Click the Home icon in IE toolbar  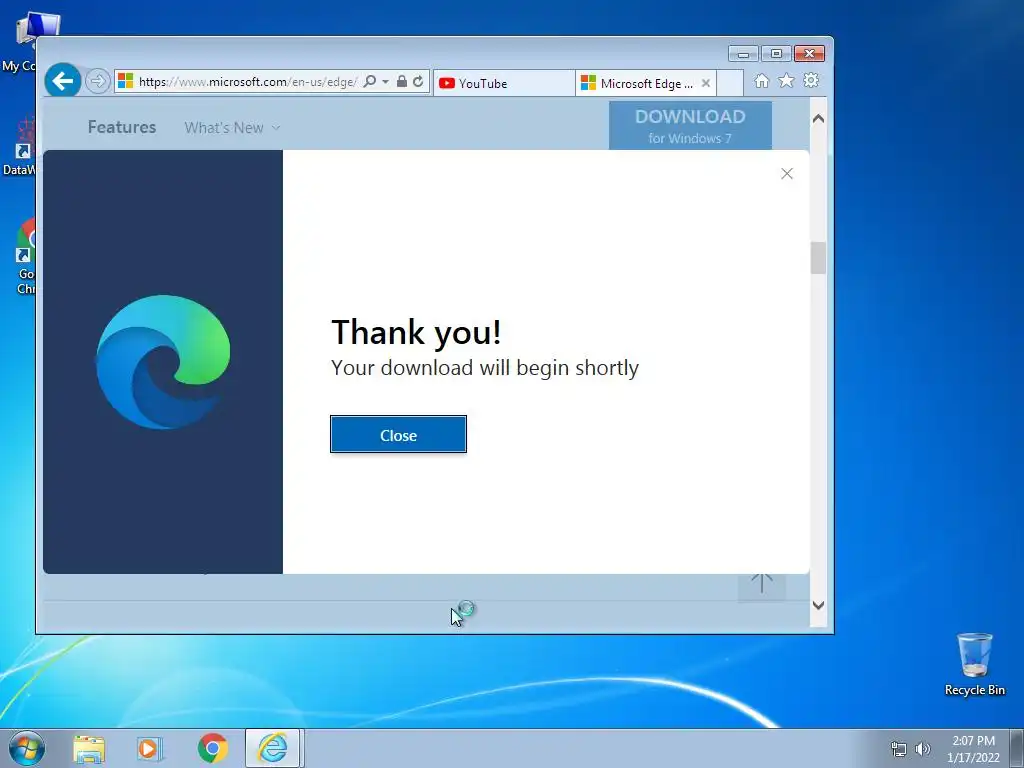(761, 80)
